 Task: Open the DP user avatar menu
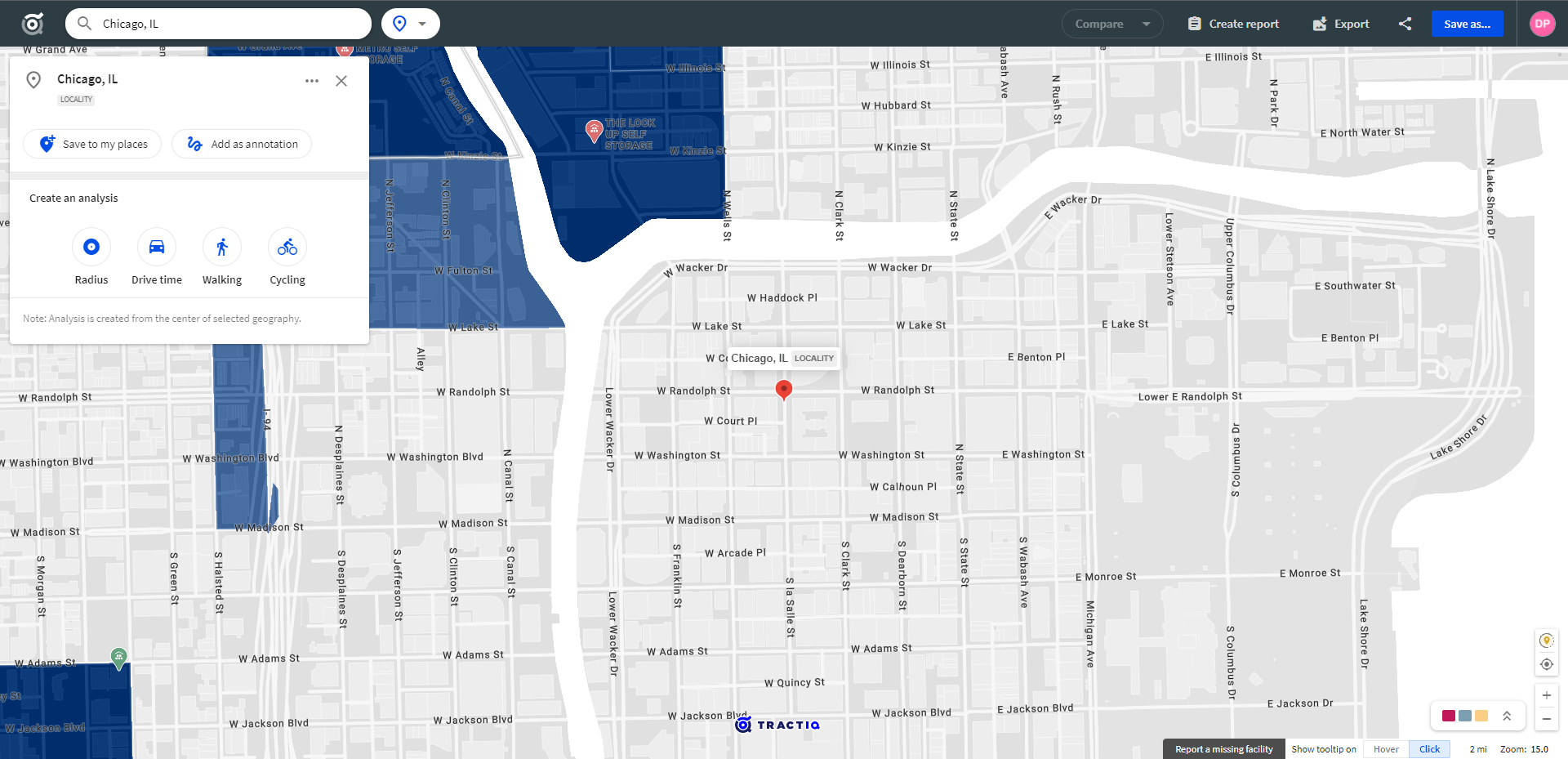[1542, 24]
